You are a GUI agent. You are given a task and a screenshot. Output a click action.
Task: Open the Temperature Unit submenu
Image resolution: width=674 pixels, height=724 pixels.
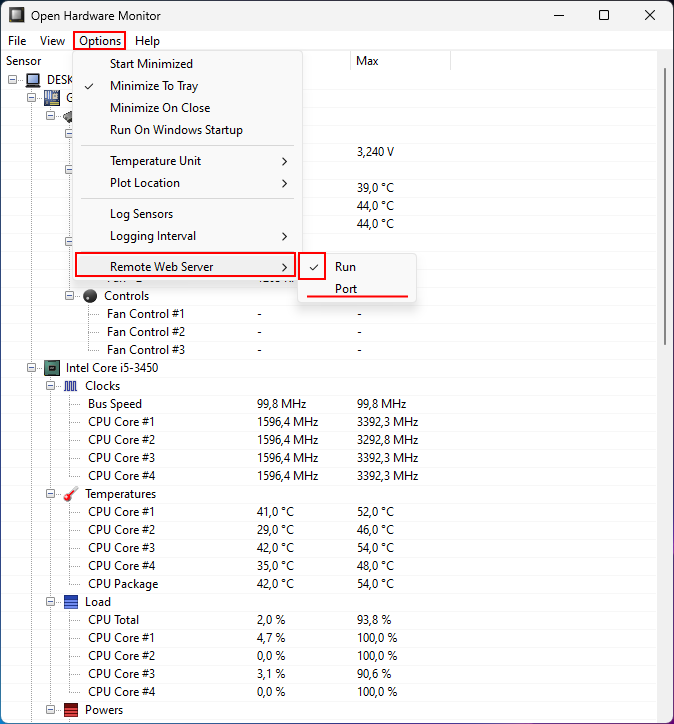[x=187, y=161]
